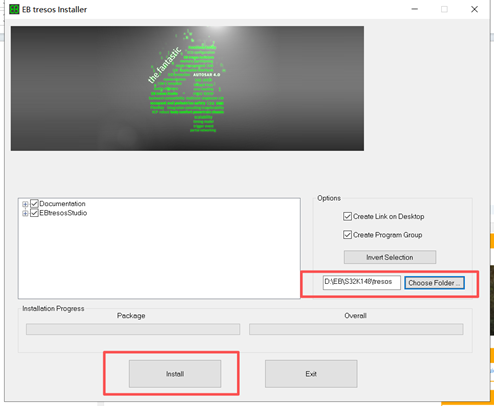Click the installation path text field
Viewport: 494px width, 406px height.
pos(362,282)
